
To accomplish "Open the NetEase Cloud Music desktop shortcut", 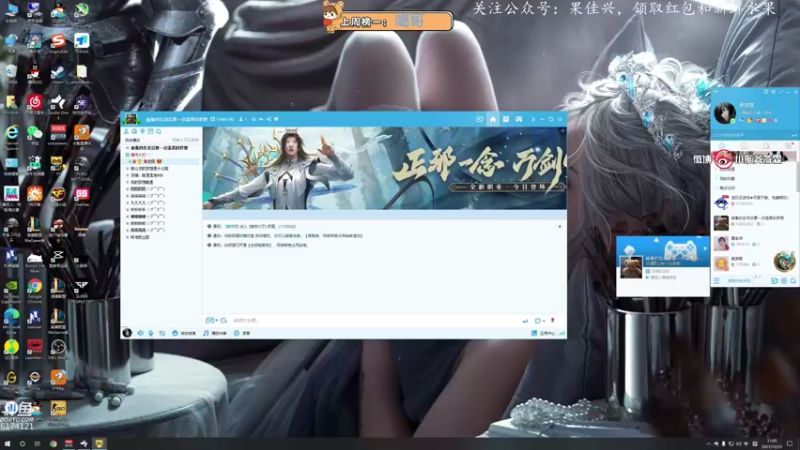I will (35, 105).
